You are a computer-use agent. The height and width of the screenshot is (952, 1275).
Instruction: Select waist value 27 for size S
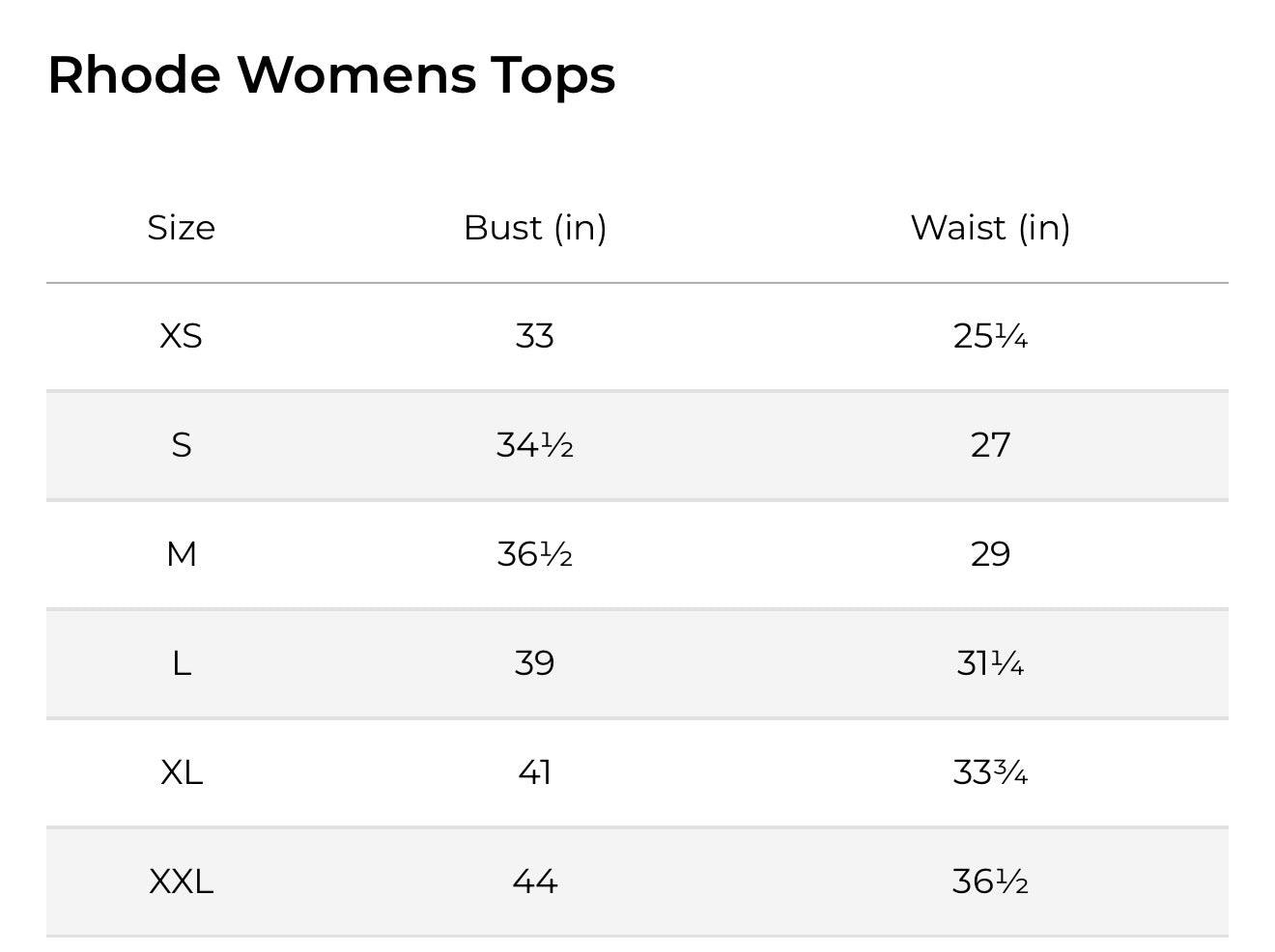tap(990, 445)
